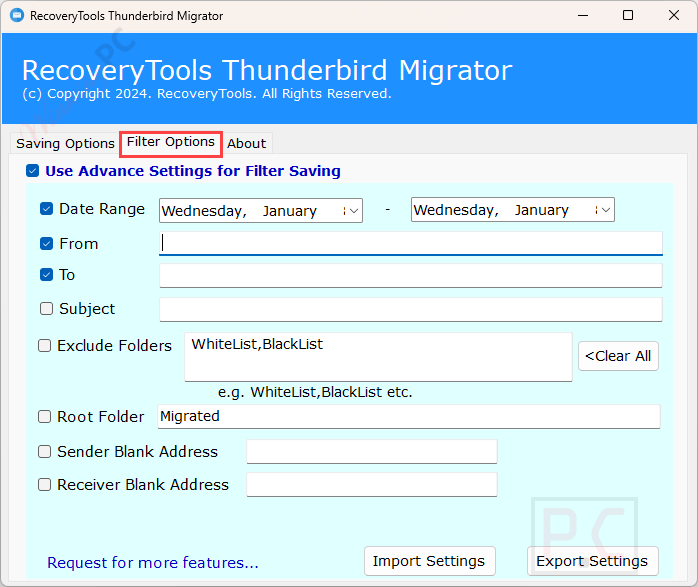Disable Use Advance Settings for Filter Saving
This screenshot has height=587, width=698.
(x=33, y=171)
